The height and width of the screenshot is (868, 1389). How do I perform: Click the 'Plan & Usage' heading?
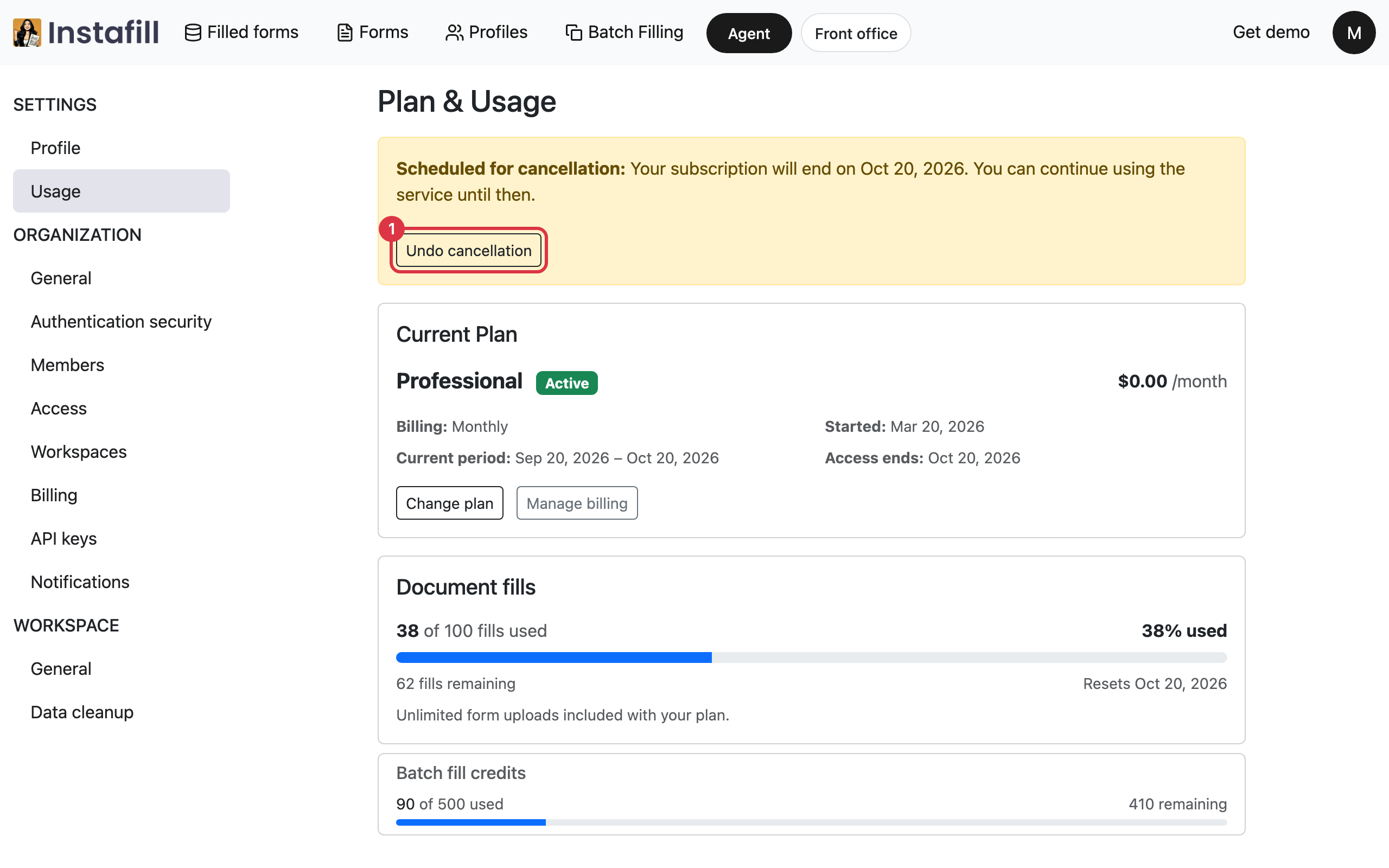467,101
